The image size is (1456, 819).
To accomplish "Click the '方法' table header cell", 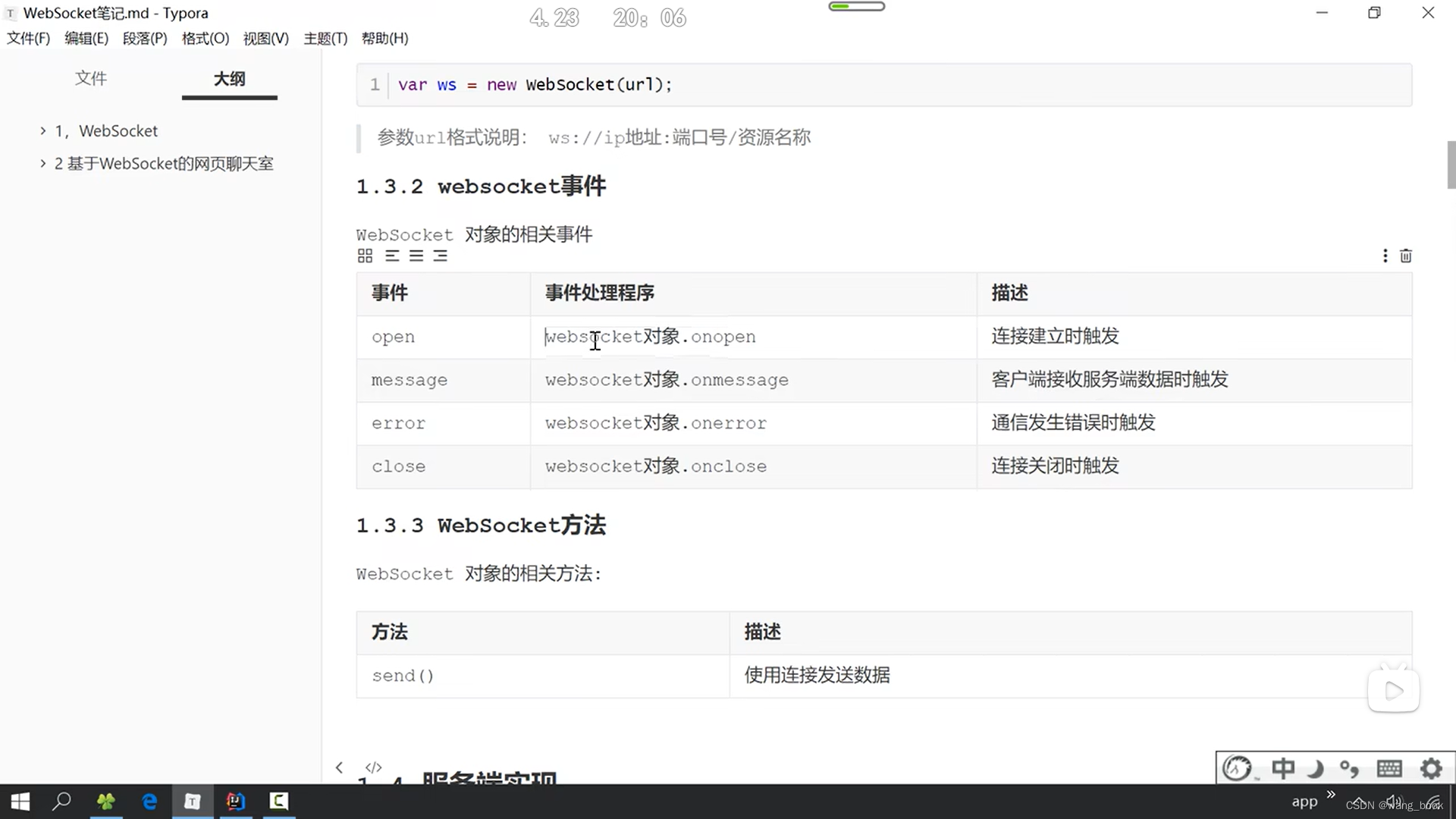I will tap(543, 632).
